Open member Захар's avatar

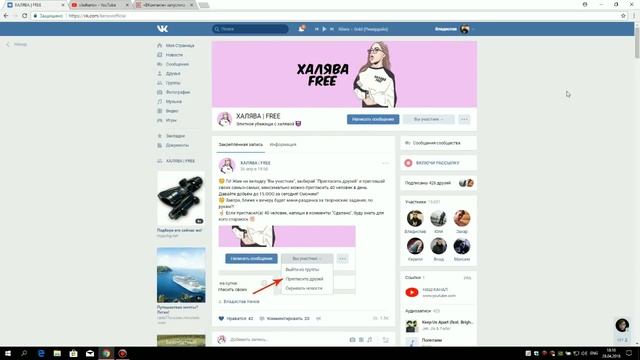[x=462, y=218]
